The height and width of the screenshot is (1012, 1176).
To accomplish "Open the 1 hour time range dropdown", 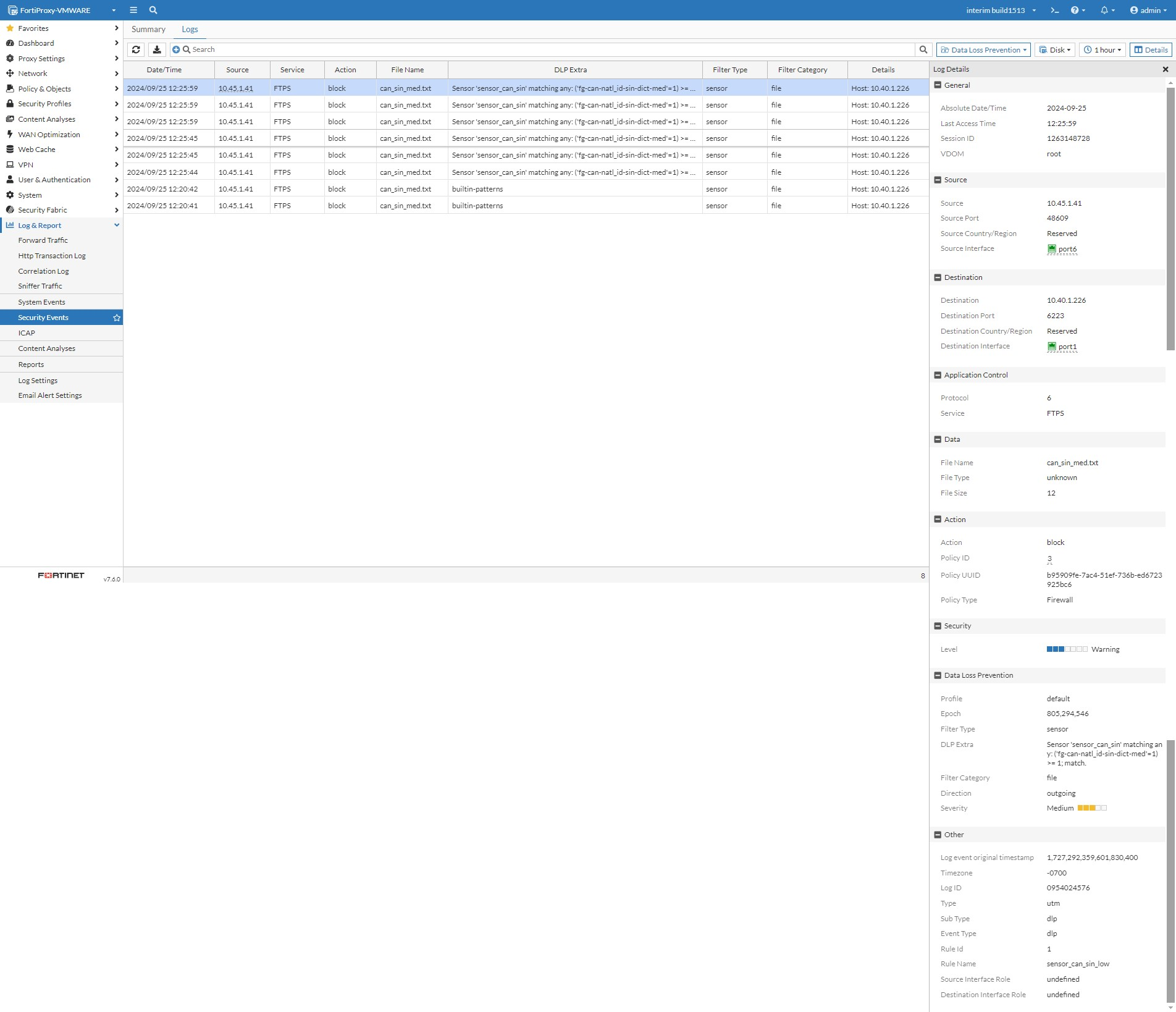I will tap(1102, 49).
